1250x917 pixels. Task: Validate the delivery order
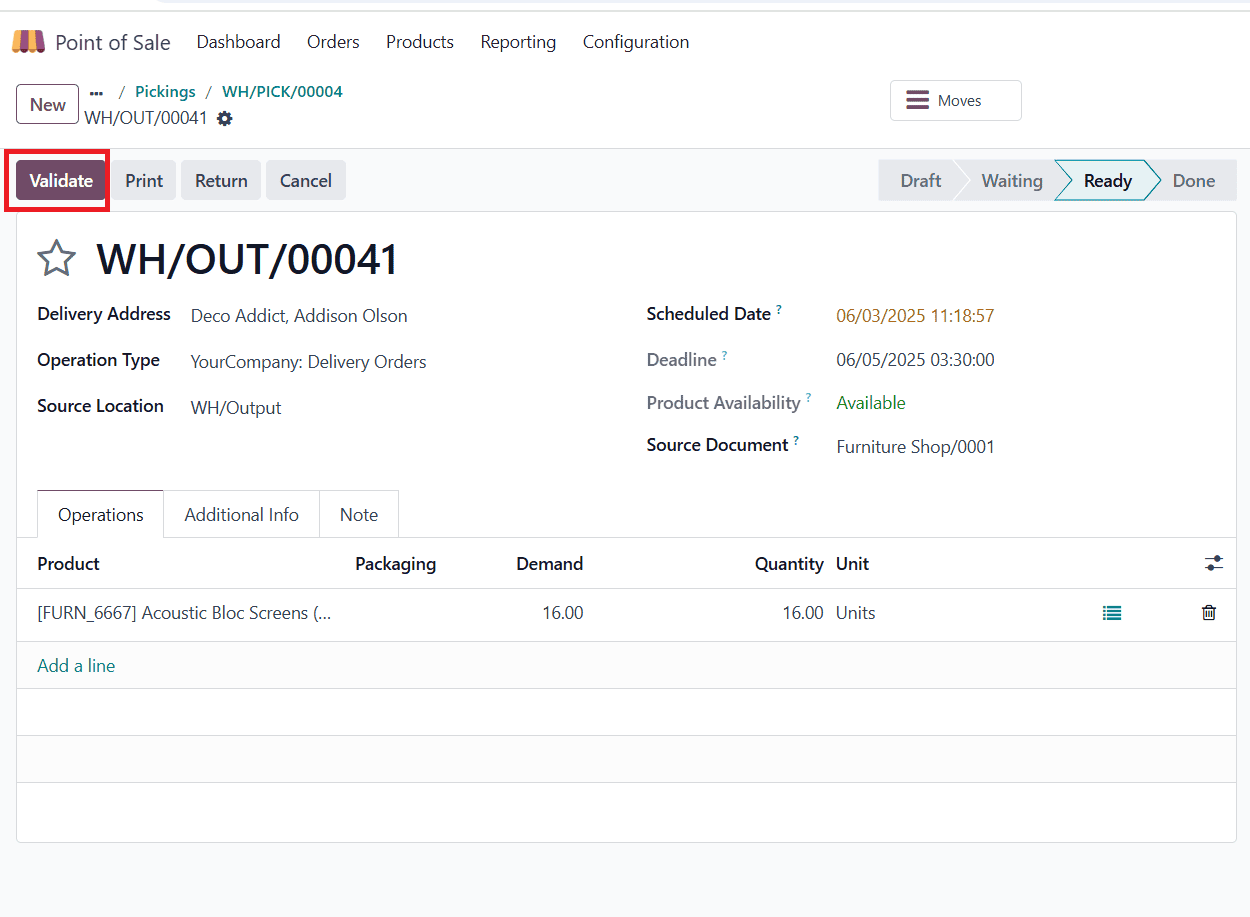pyautogui.click(x=61, y=181)
